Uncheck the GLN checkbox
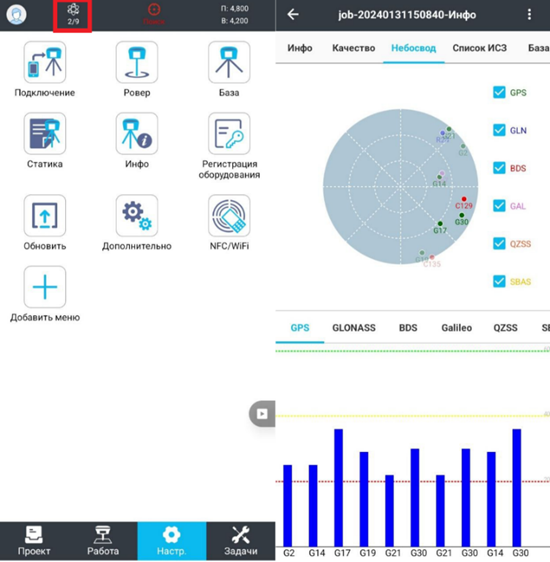This screenshot has width=550, height=562. click(x=499, y=130)
